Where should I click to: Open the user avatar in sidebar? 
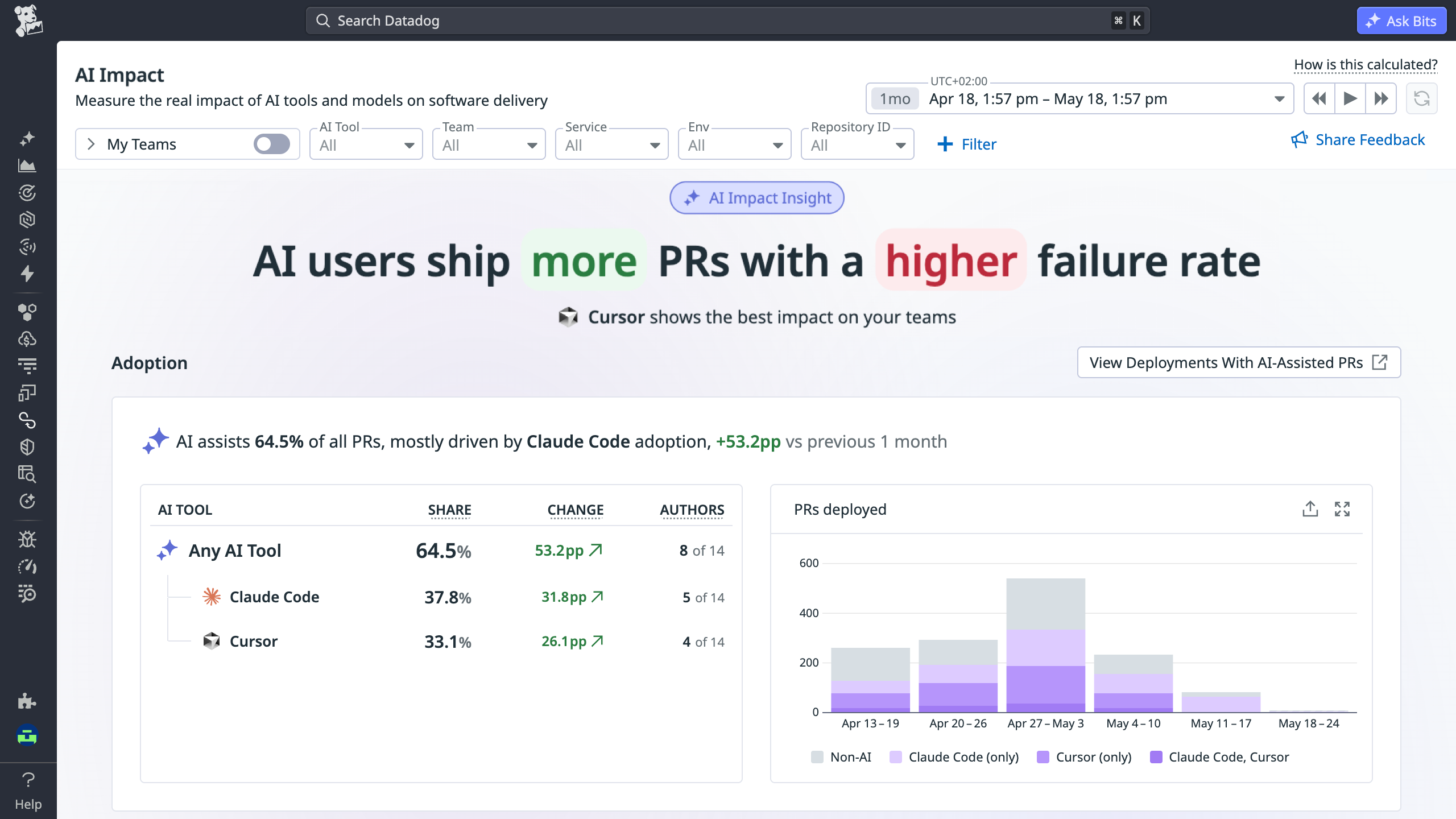tap(27, 735)
